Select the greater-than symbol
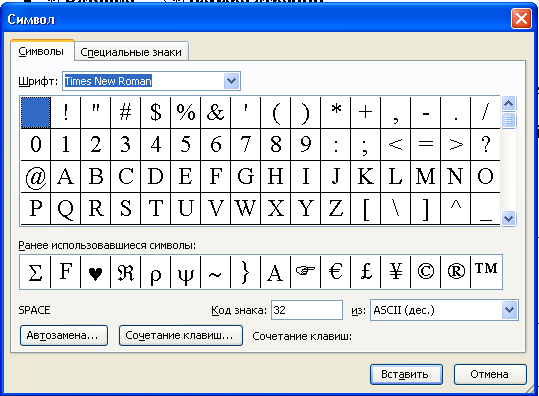Screen dimensions: 539x396 [455, 145]
